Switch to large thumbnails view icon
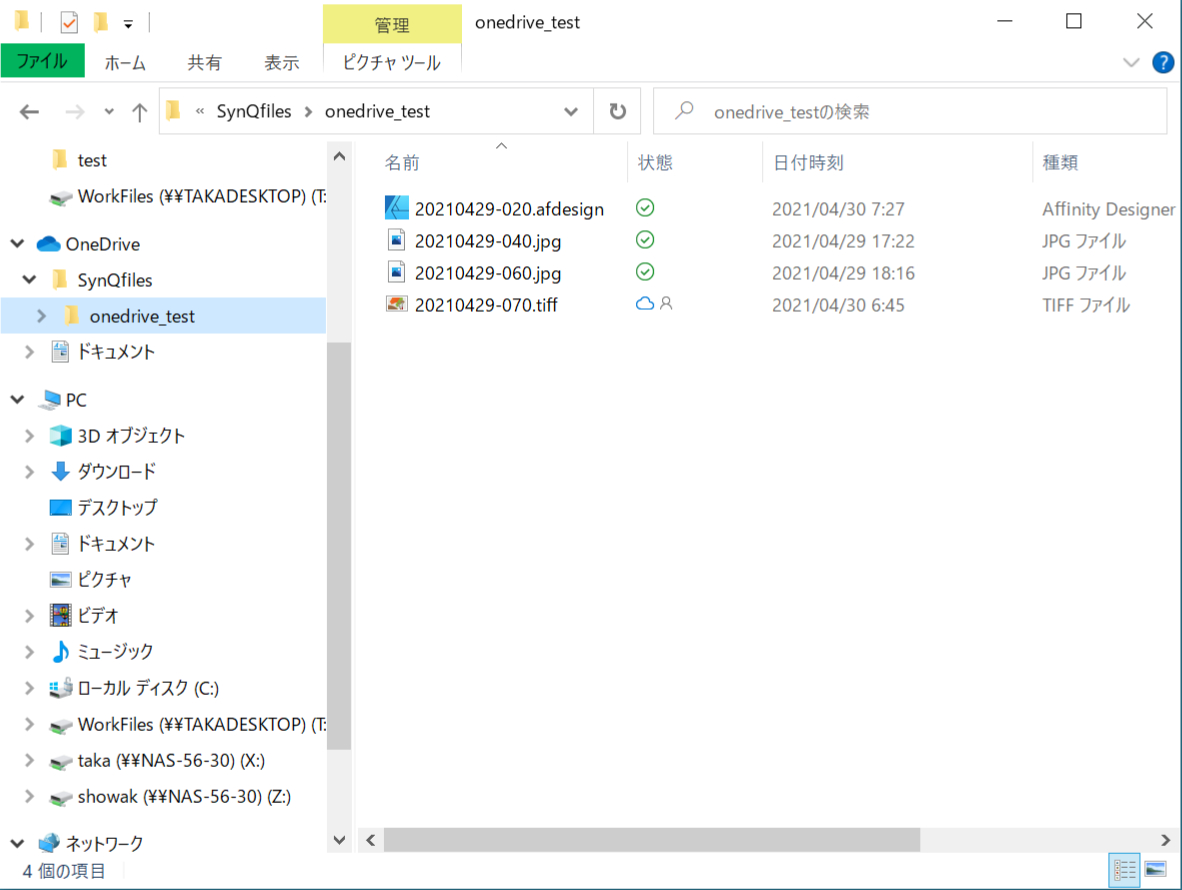The width and height of the screenshot is (1182, 890). point(1155,869)
